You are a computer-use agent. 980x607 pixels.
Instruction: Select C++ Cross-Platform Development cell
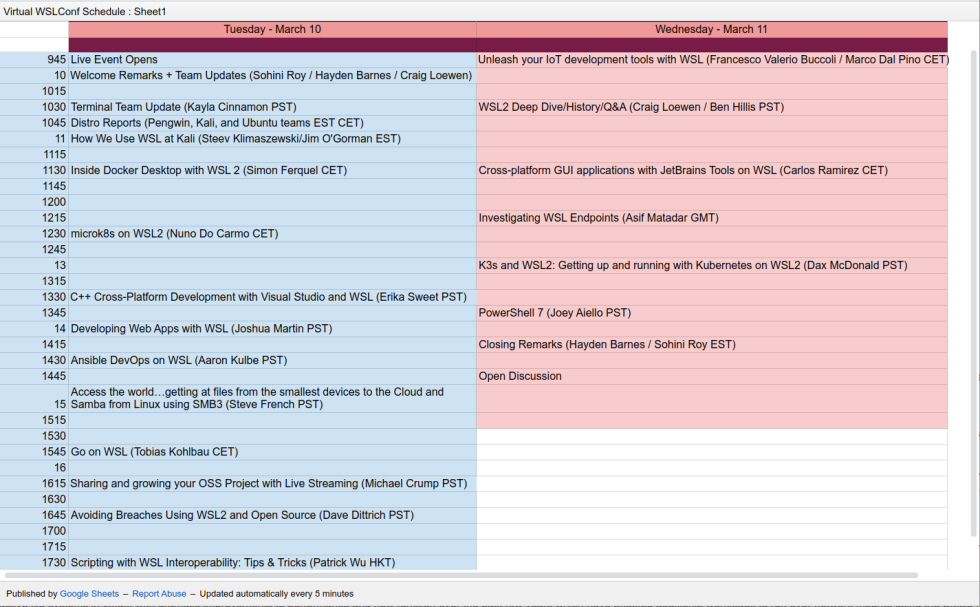[272, 297]
